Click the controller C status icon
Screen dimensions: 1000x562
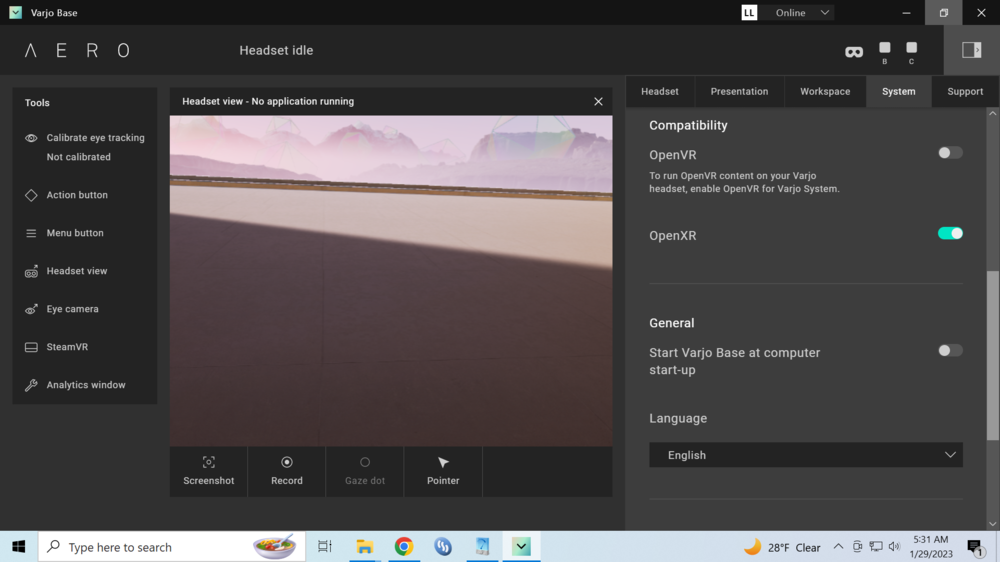coord(911,52)
